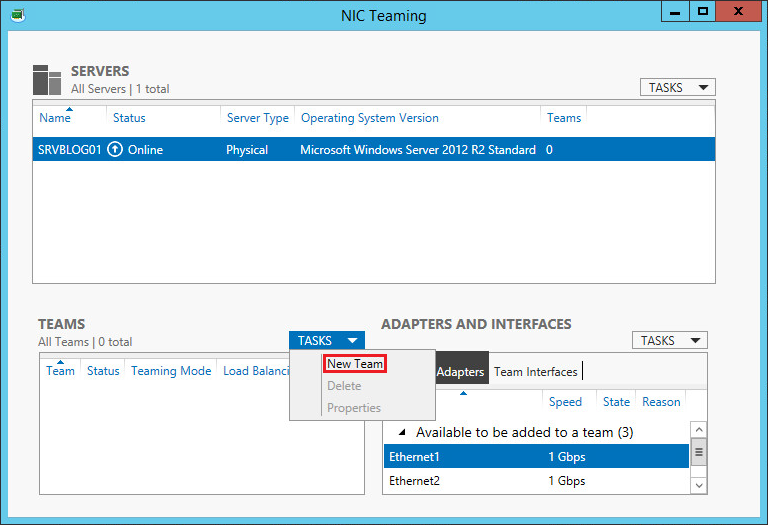The height and width of the screenshot is (525, 768).
Task: Open the Adapters and Interfaces TASKS dropdown
Action: click(669, 341)
